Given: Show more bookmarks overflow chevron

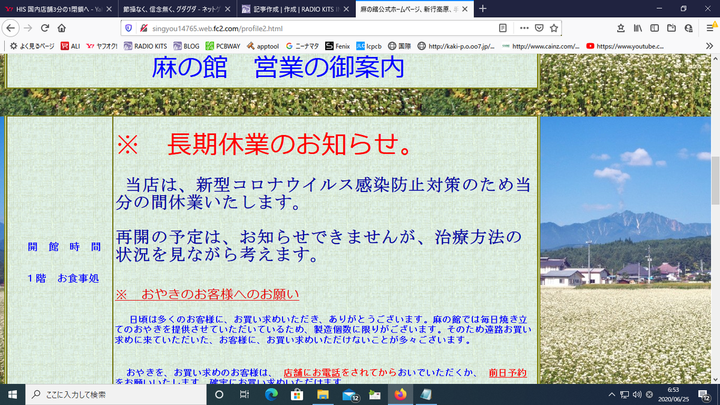Looking at the screenshot, I should point(709,46).
